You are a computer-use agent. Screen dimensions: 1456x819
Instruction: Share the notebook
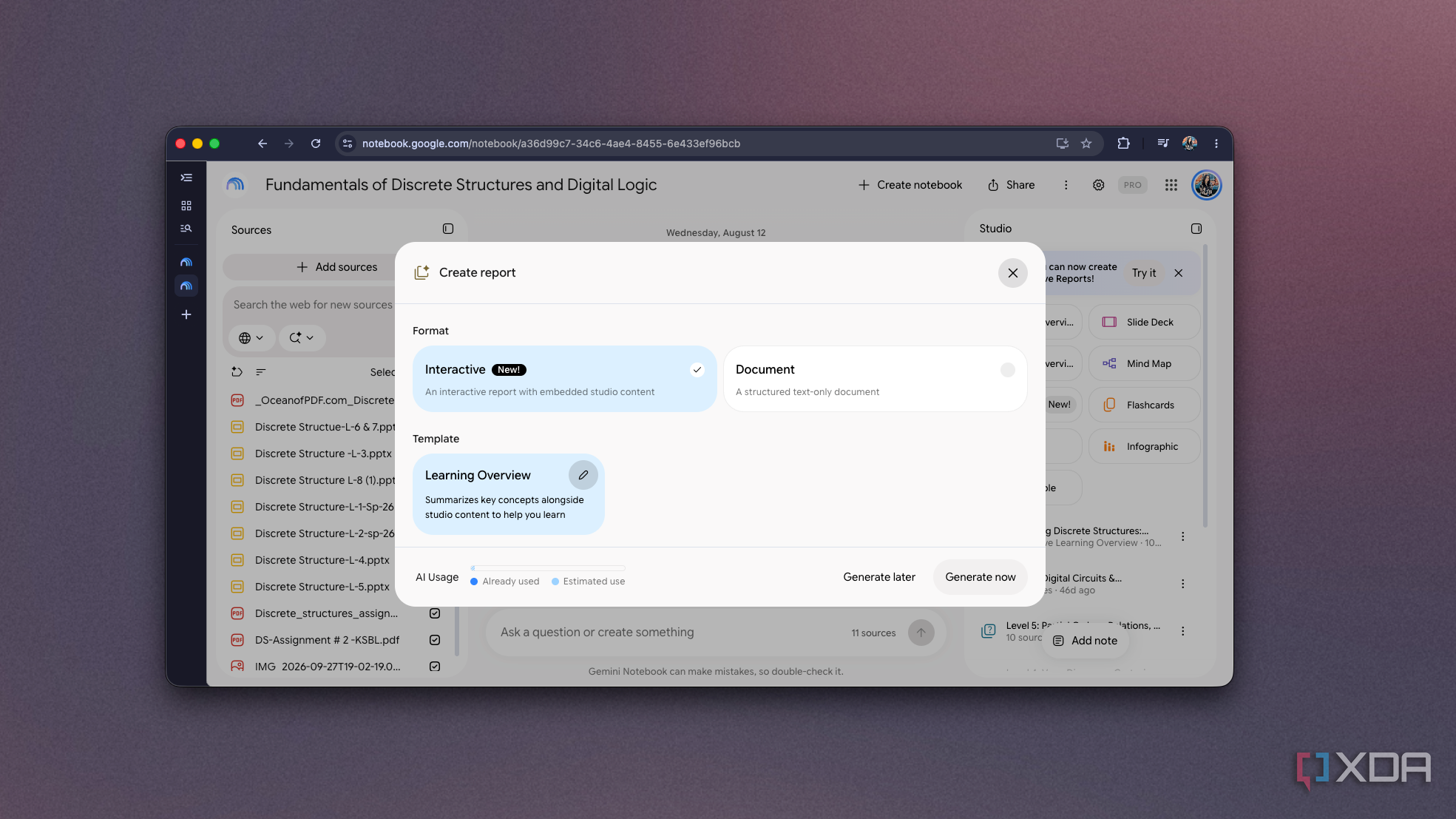tap(1011, 185)
